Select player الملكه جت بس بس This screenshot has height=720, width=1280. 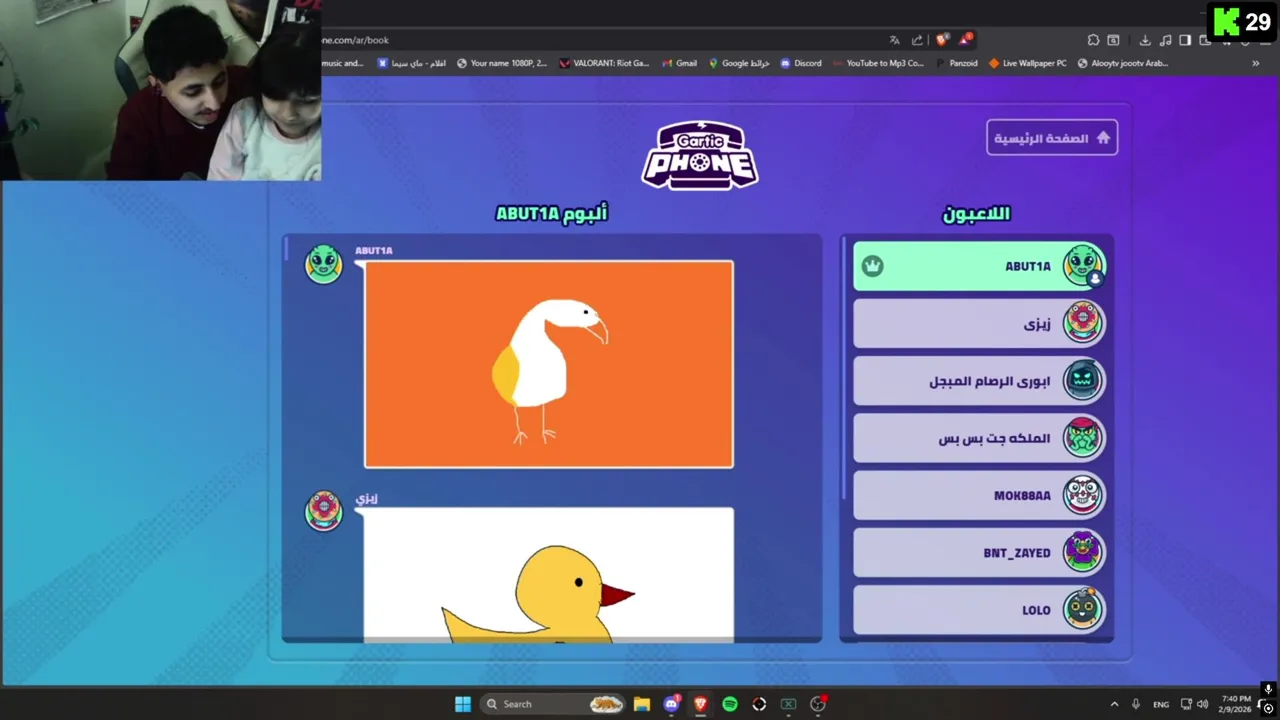click(x=979, y=438)
